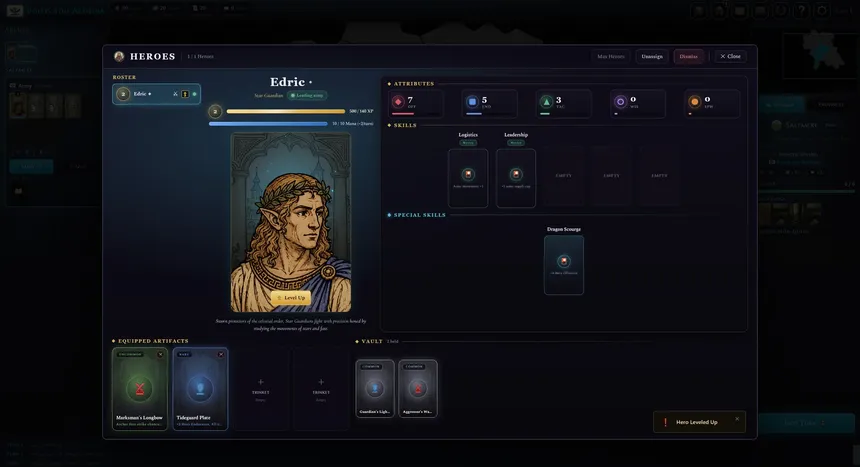Click the first empty Trinket slot plus

[x=261, y=381]
